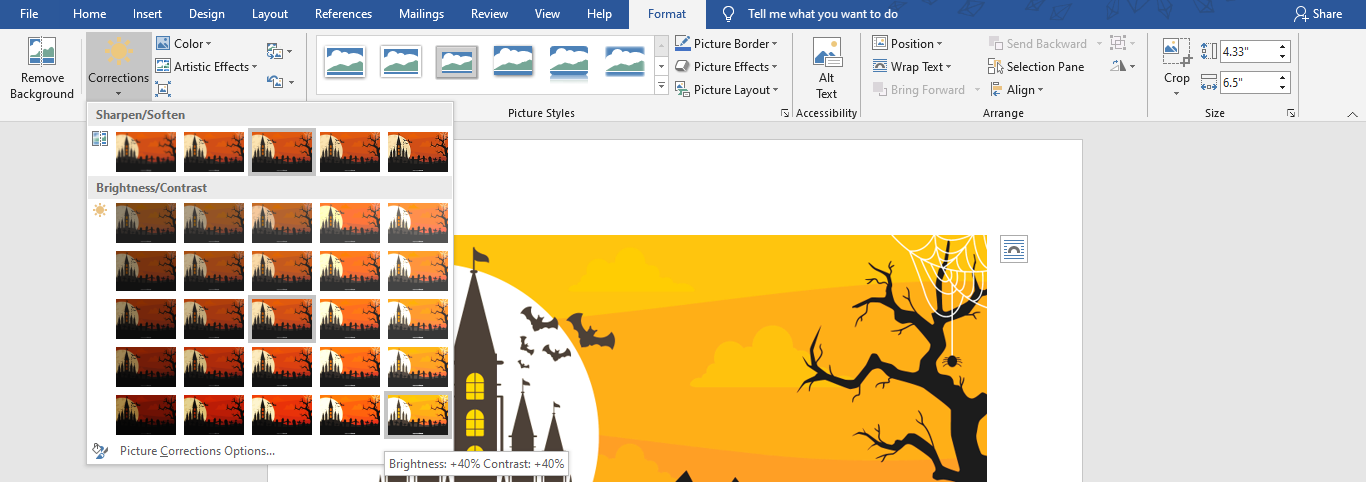Screen dimensions: 1366x482
Task: Choose the last Sharpen/Soften preset thumbnail
Action: click(x=418, y=152)
